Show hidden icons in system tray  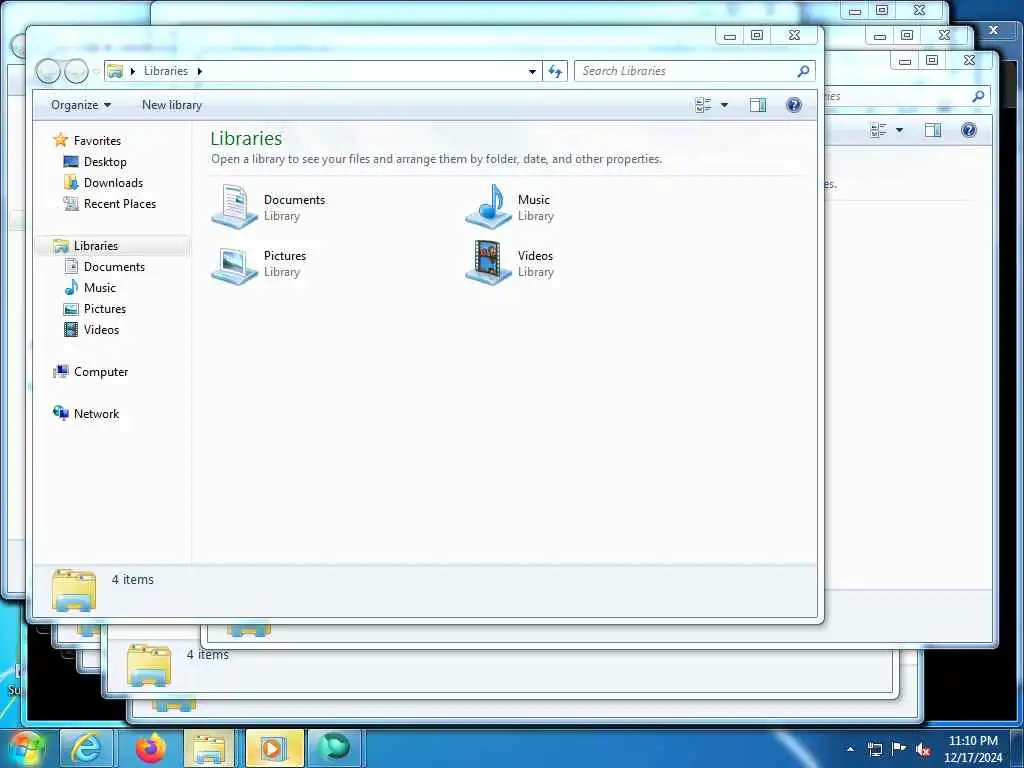click(x=850, y=750)
